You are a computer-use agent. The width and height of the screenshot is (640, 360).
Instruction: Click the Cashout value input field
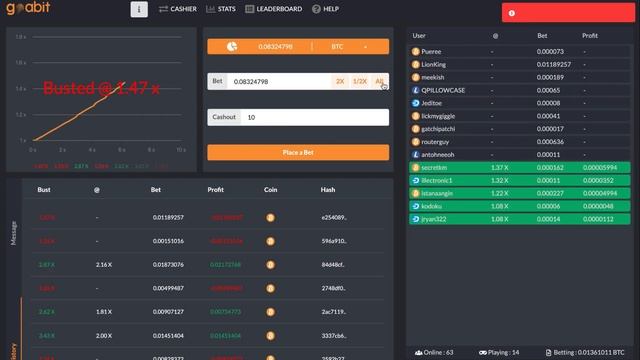(315, 117)
